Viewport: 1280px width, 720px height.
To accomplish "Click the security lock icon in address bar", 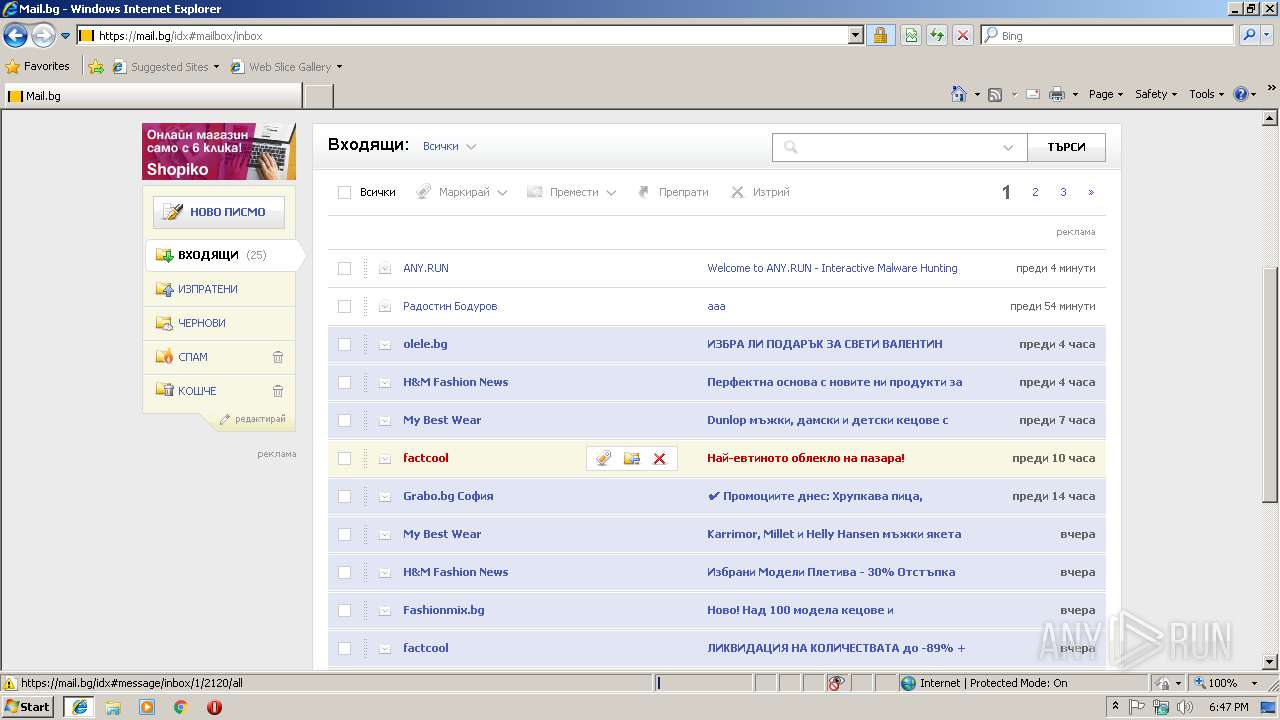I will pos(880,35).
